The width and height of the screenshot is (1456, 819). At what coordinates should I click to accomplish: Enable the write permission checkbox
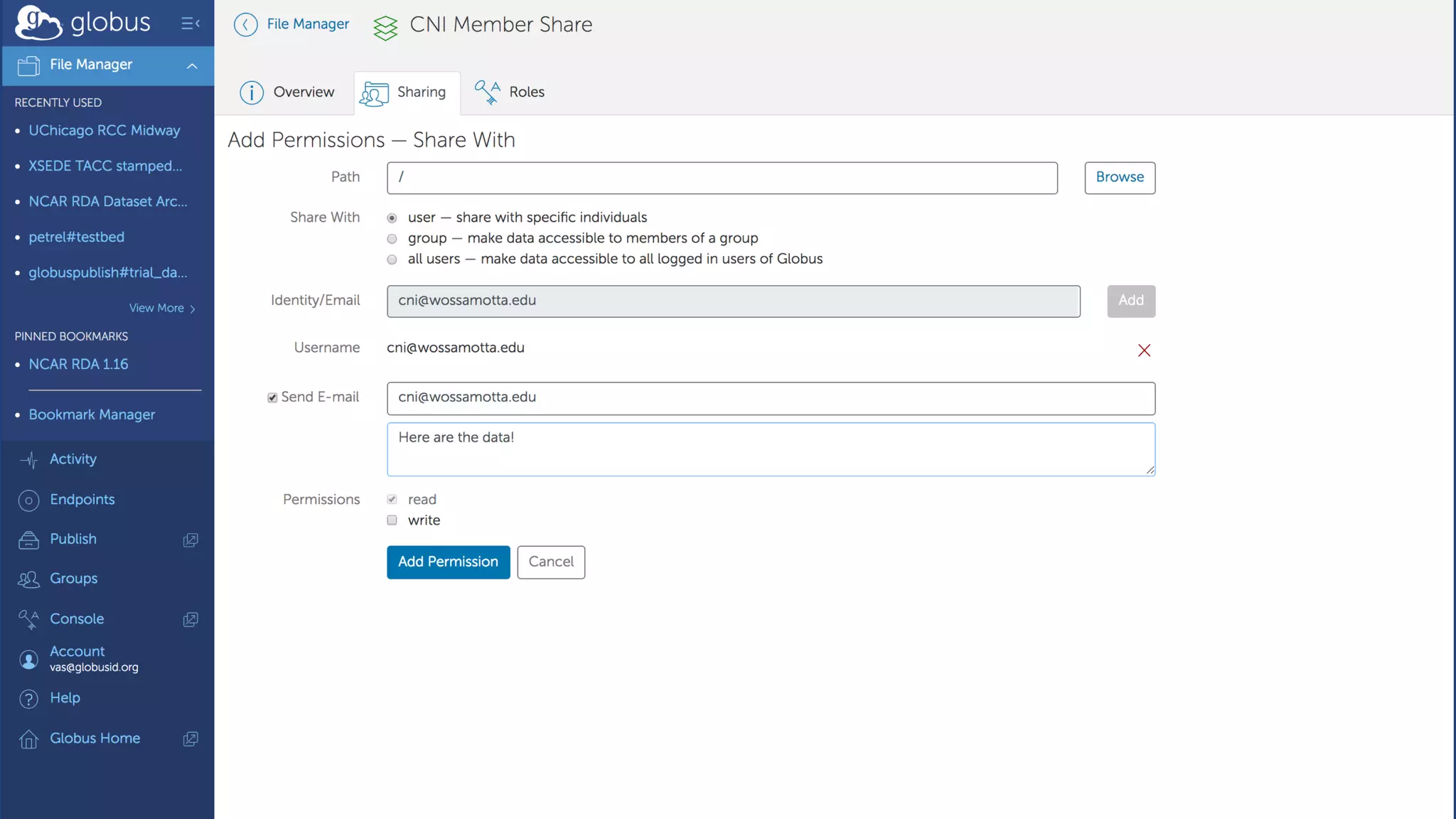pos(392,520)
